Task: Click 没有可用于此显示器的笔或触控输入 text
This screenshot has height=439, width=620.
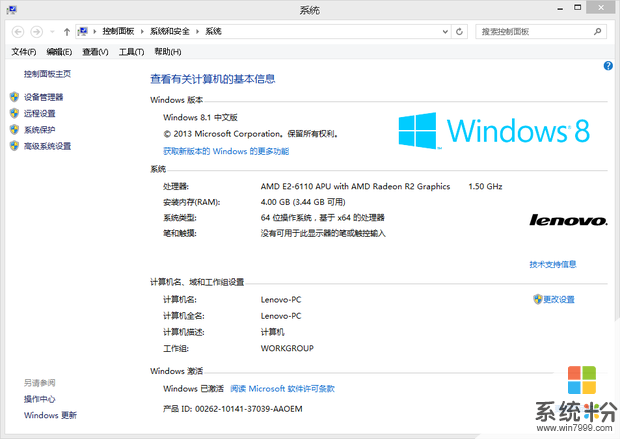Action: tap(323, 233)
